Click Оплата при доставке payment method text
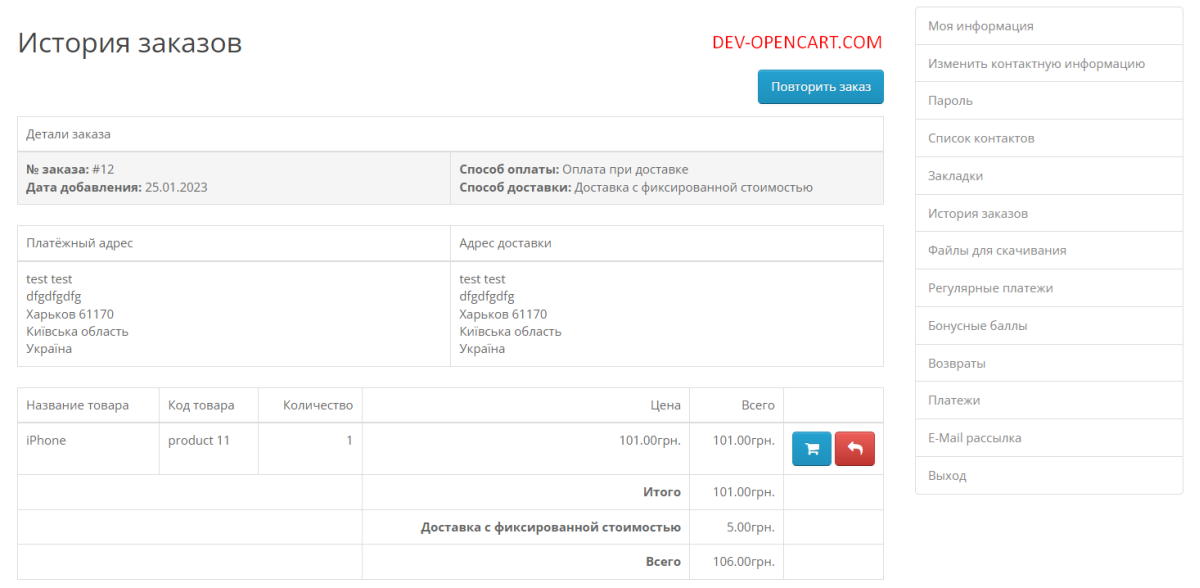The image size is (1200, 588). click(x=625, y=169)
